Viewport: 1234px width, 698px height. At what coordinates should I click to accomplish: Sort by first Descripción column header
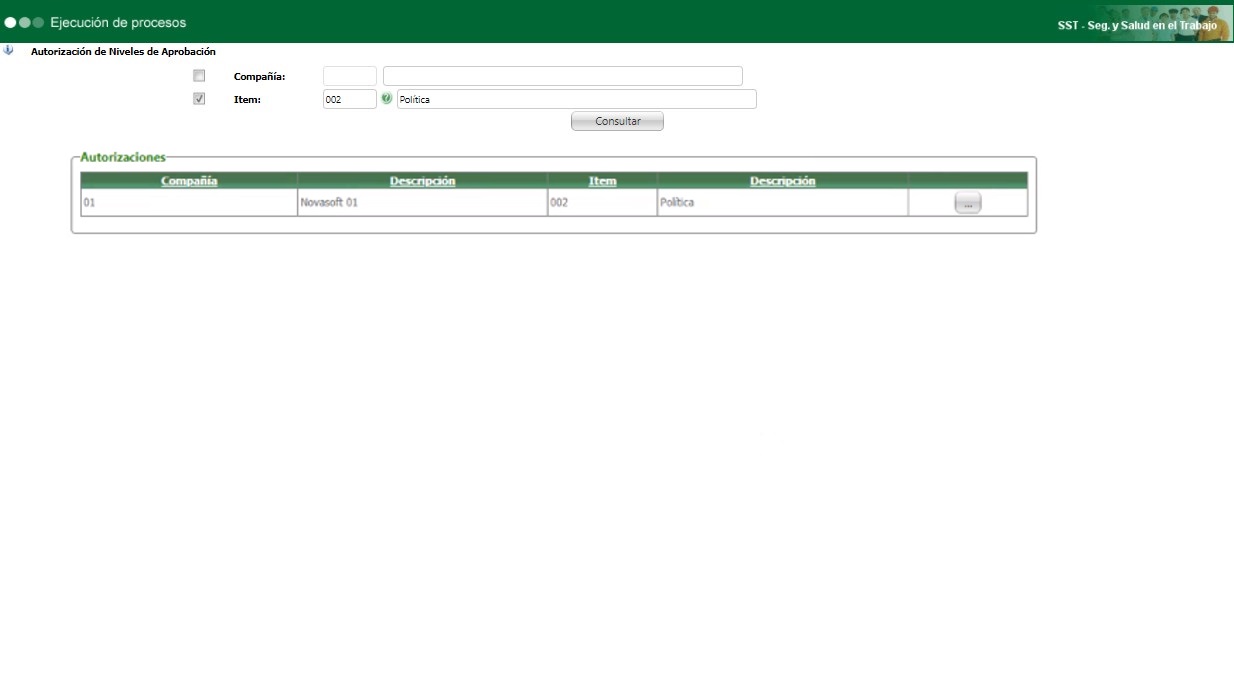tap(422, 181)
